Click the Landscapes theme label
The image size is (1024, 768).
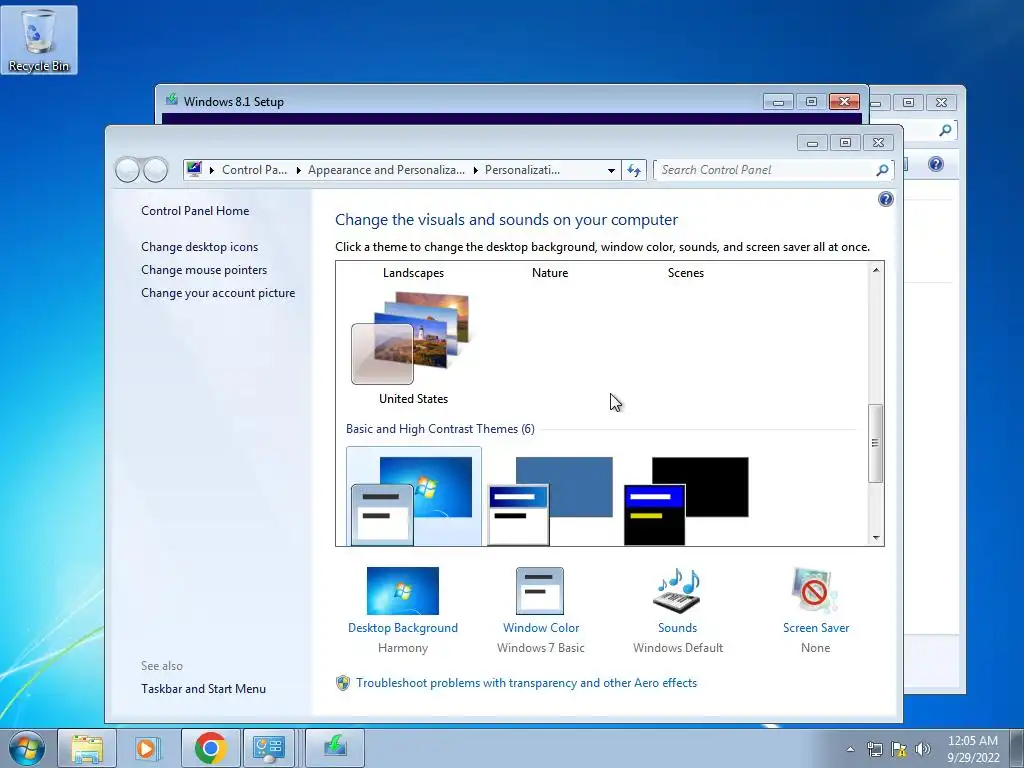coord(413,273)
